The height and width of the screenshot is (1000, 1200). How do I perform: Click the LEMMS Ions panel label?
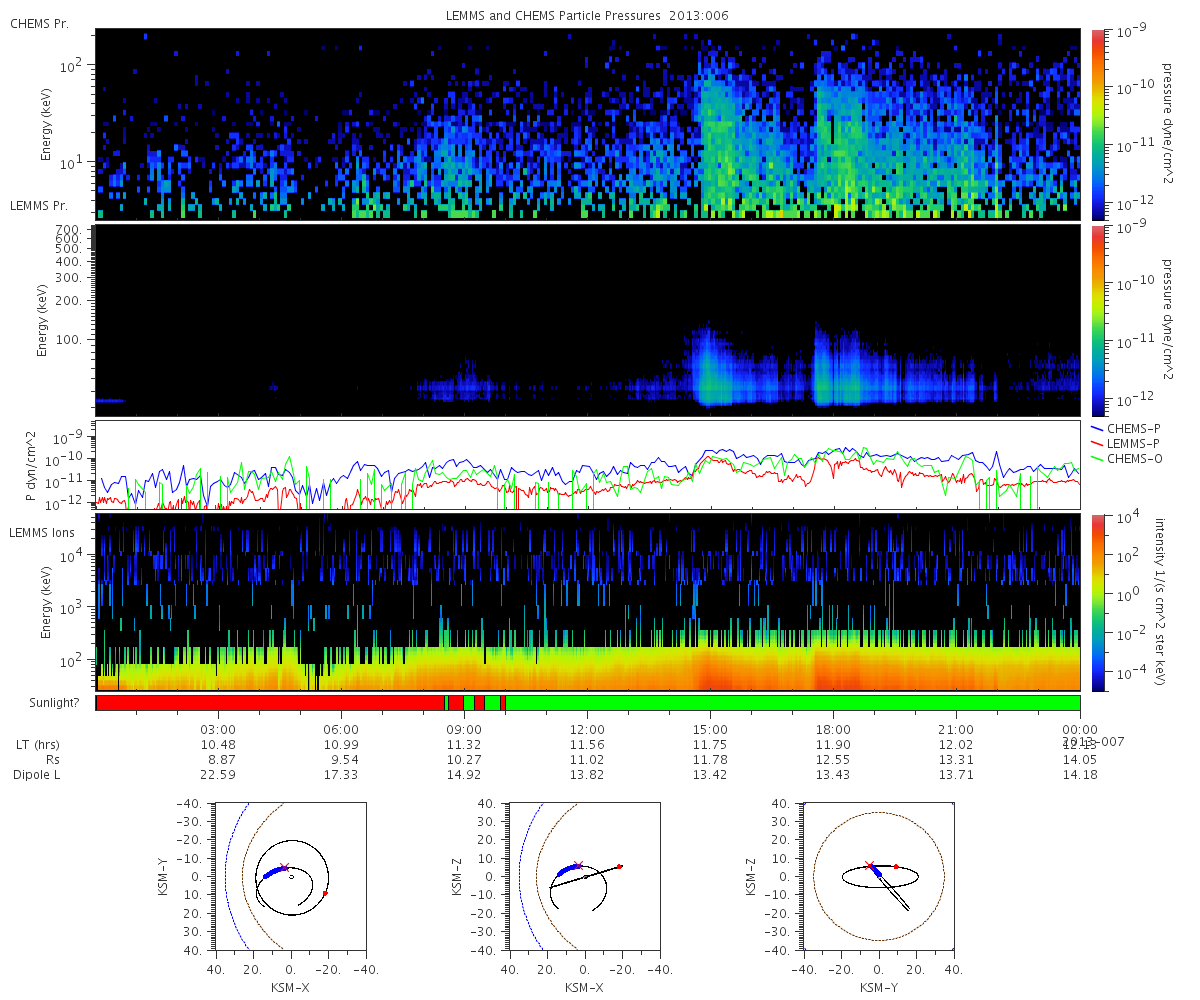tap(41, 532)
